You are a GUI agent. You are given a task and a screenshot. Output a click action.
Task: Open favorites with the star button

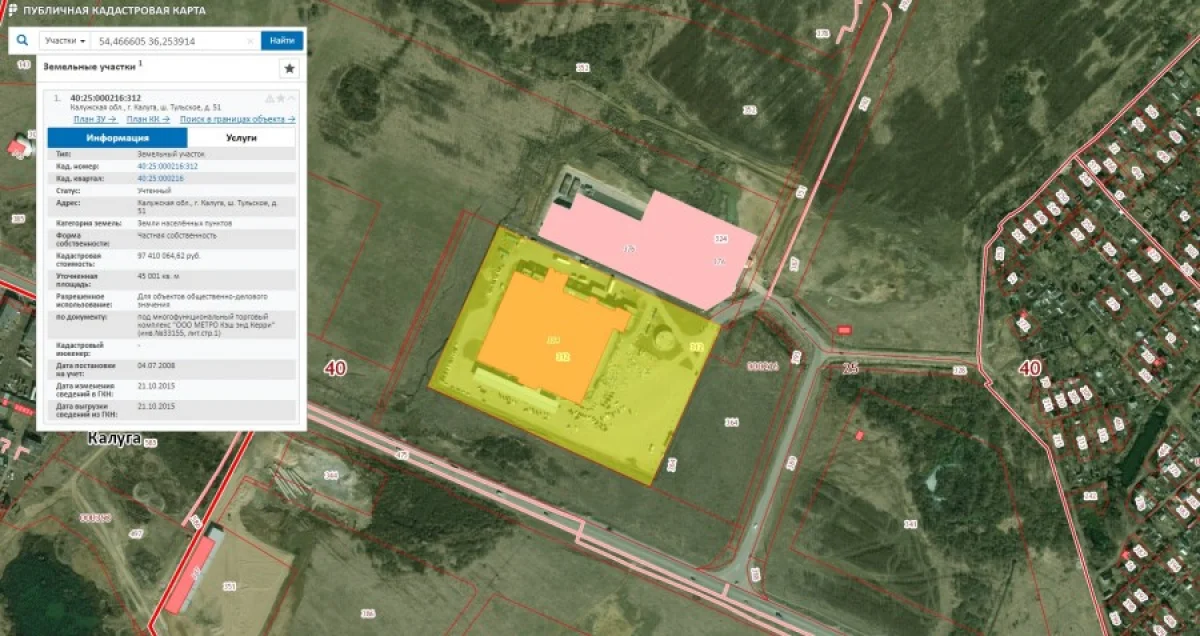[289, 68]
